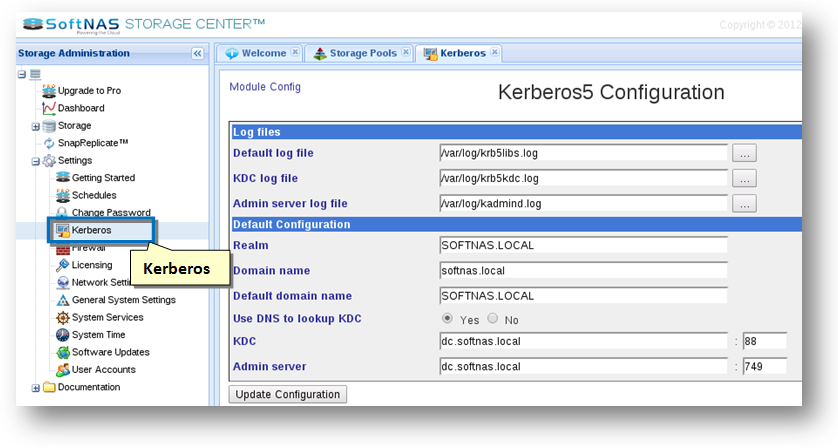Image resolution: width=838 pixels, height=448 pixels.
Task: Click the Default domain name field
Action: [584, 296]
